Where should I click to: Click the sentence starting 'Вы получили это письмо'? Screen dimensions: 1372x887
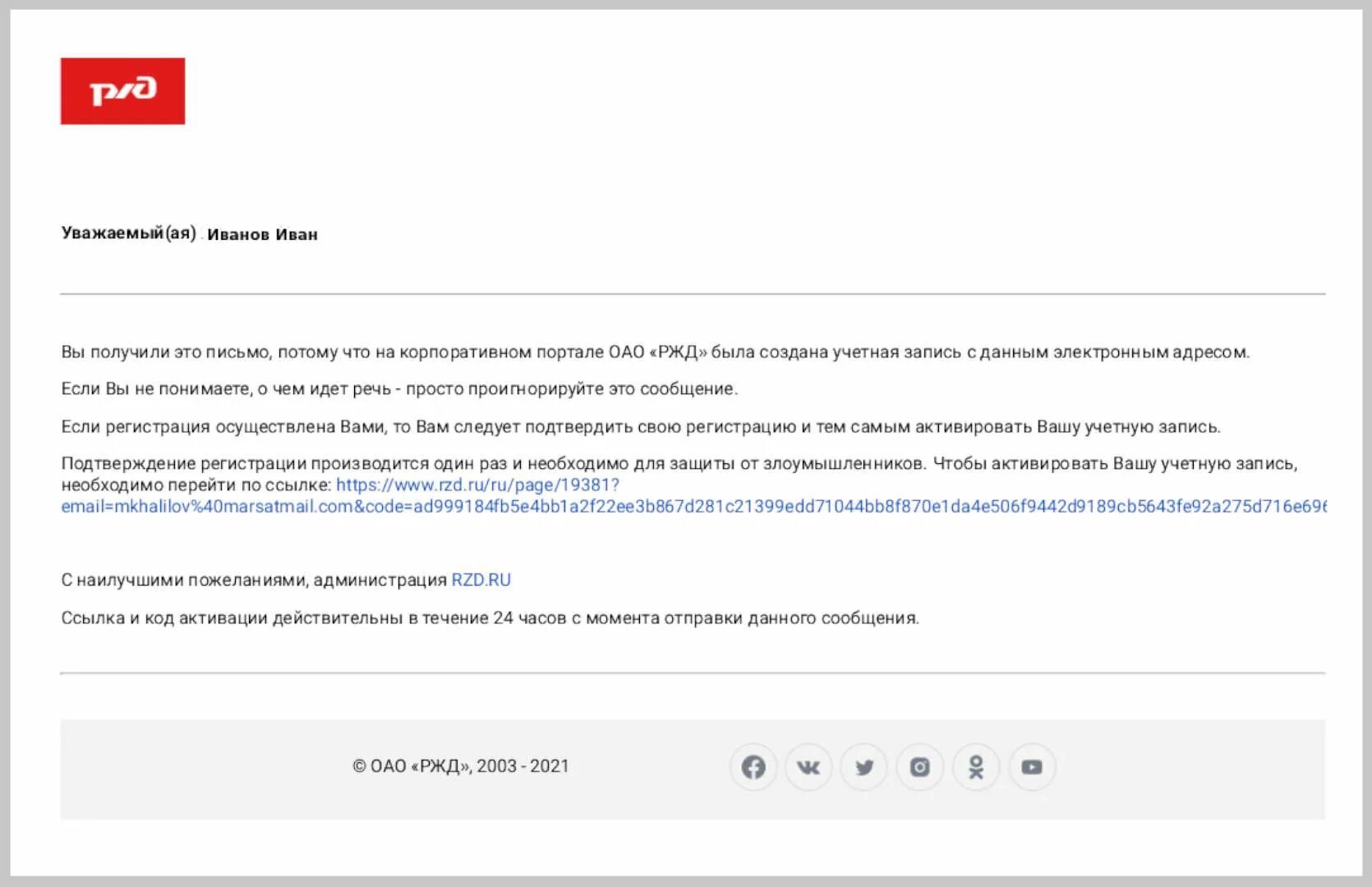click(x=656, y=352)
